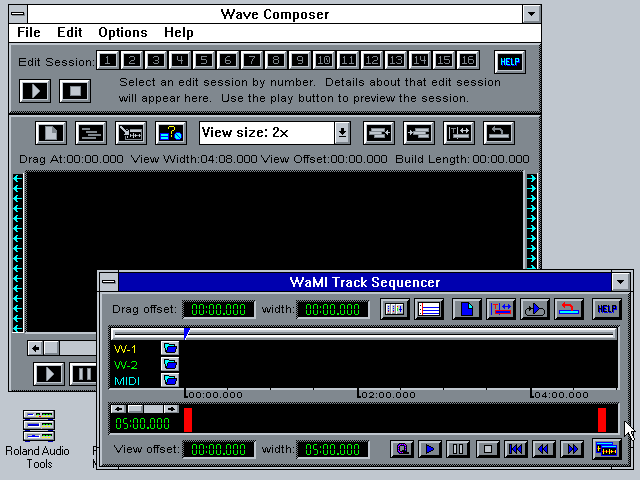Click the question mark info icon in Wave Composer
The height and width of the screenshot is (480, 640).
coord(171,133)
